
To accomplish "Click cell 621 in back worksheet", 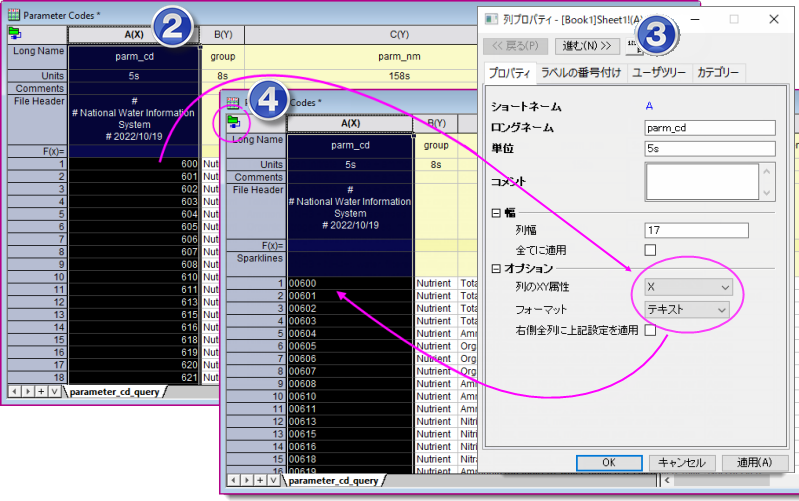I will click(x=134, y=378).
